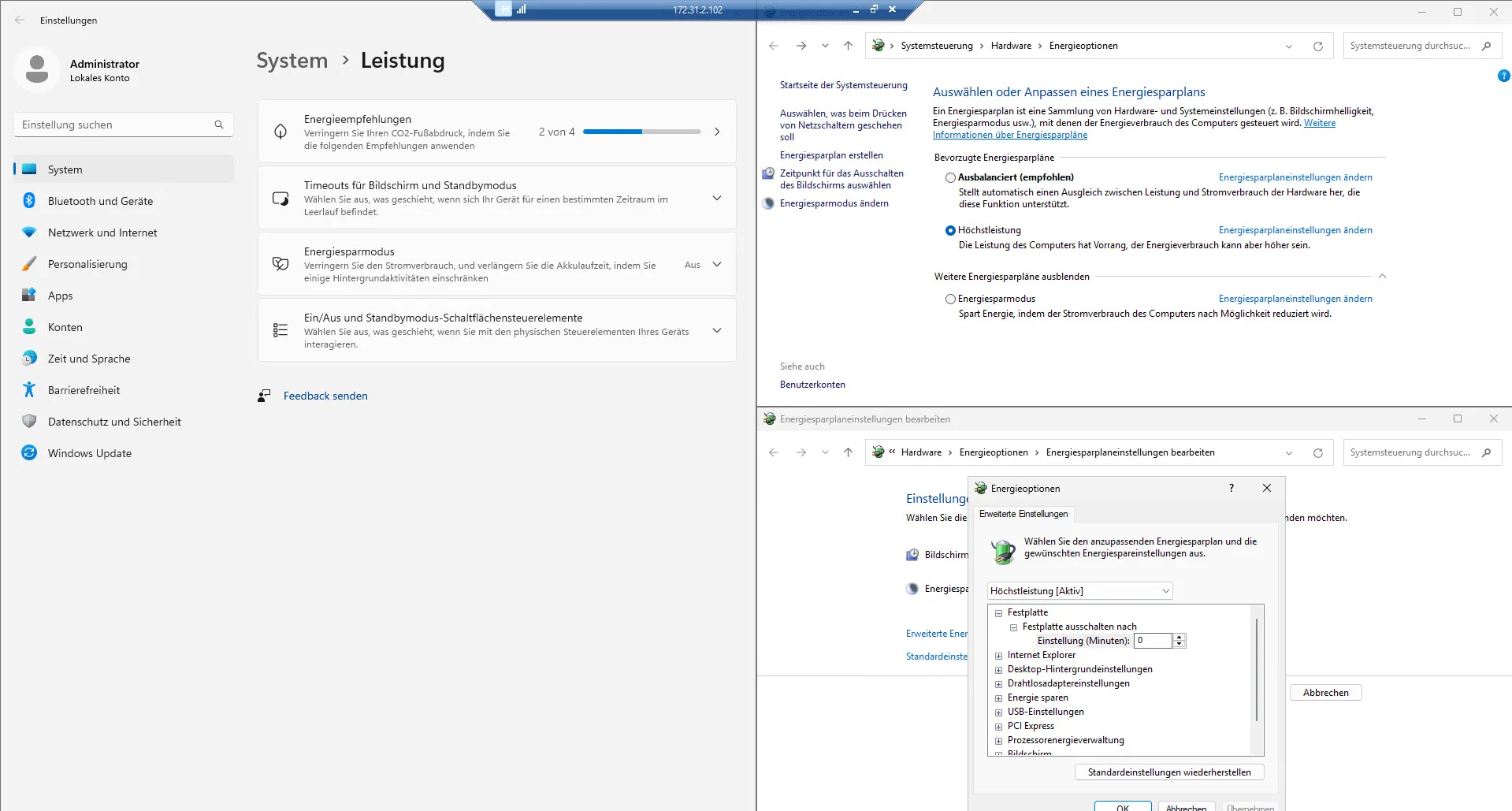The height and width of the screenshot is (811, 1512).
Task: Open Windows Update icon
Action: [29, 453]
